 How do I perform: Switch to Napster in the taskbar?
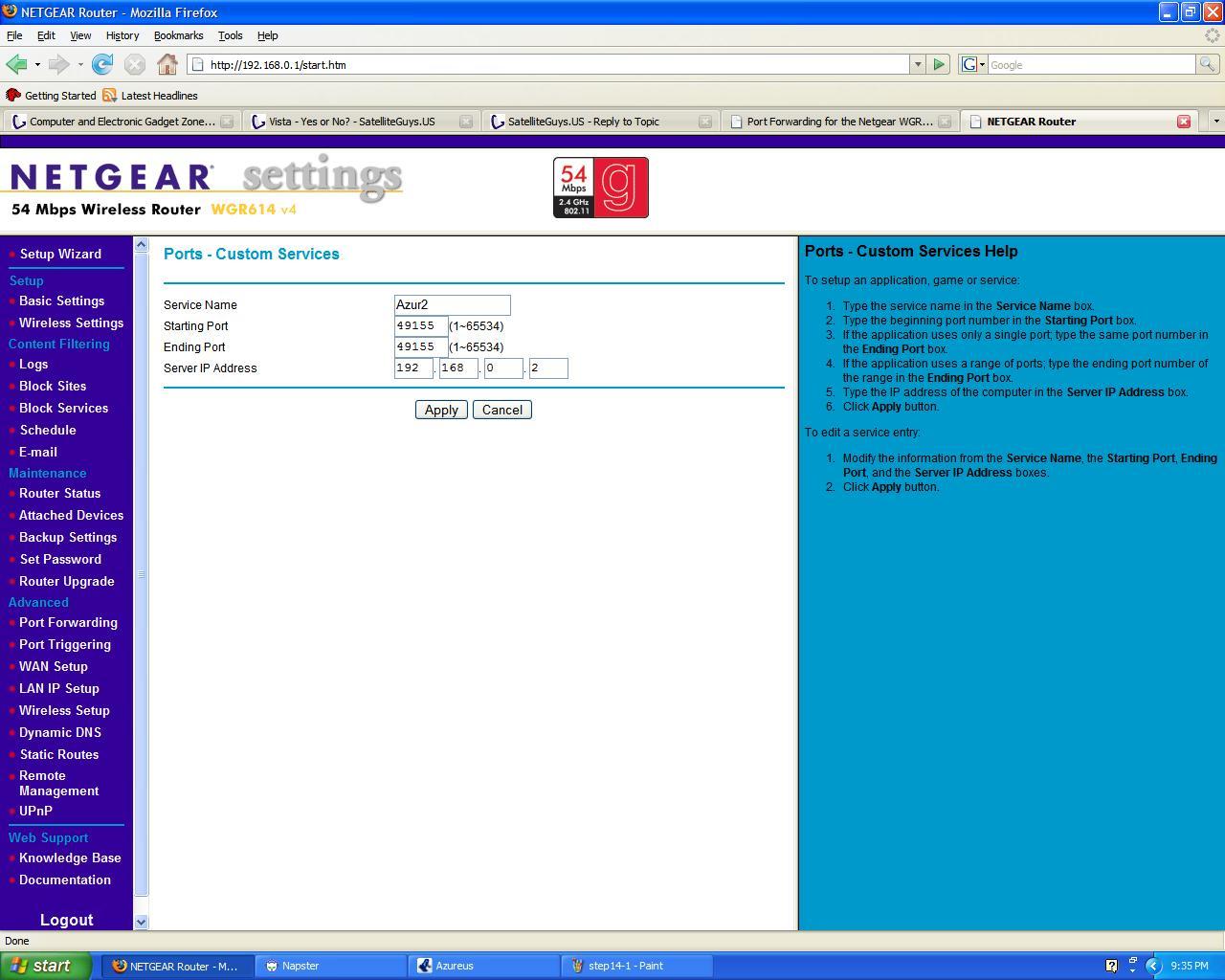click(x=331, y=966)
